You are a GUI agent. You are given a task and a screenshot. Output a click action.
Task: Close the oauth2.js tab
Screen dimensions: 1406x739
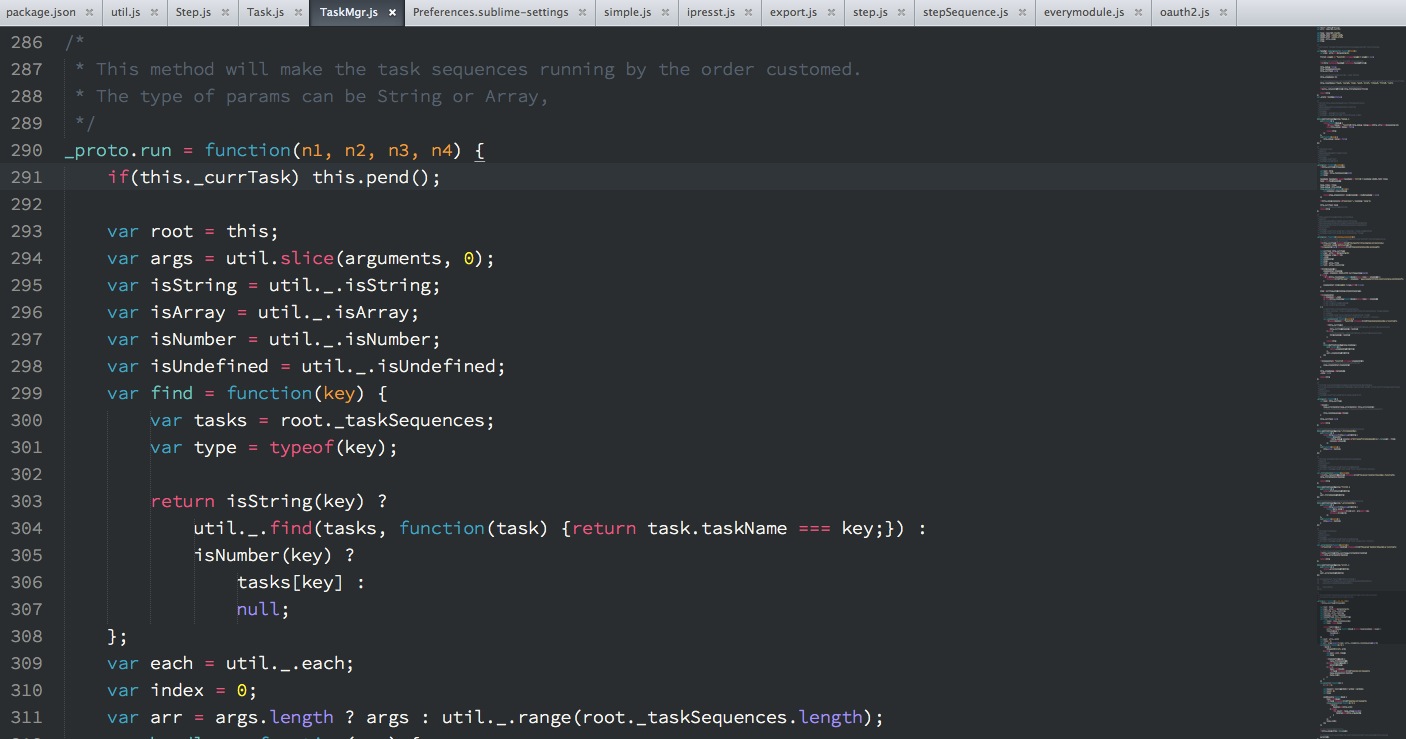pos(1222,13)
